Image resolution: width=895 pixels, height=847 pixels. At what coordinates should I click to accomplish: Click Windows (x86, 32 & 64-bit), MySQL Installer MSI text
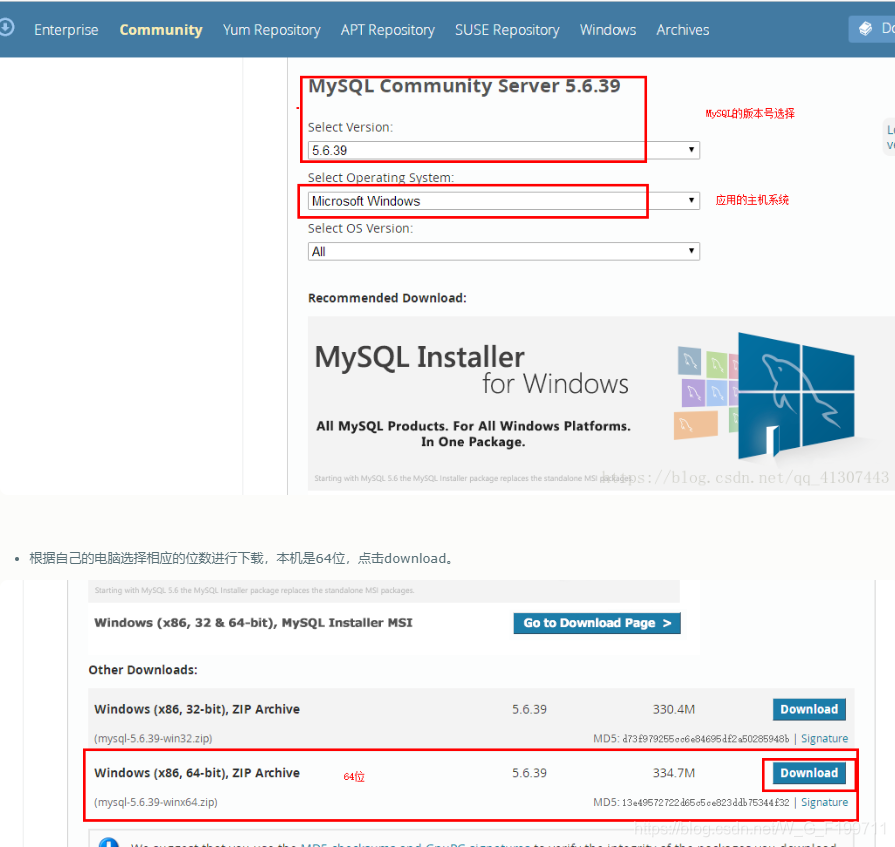(x=253, y=623)
